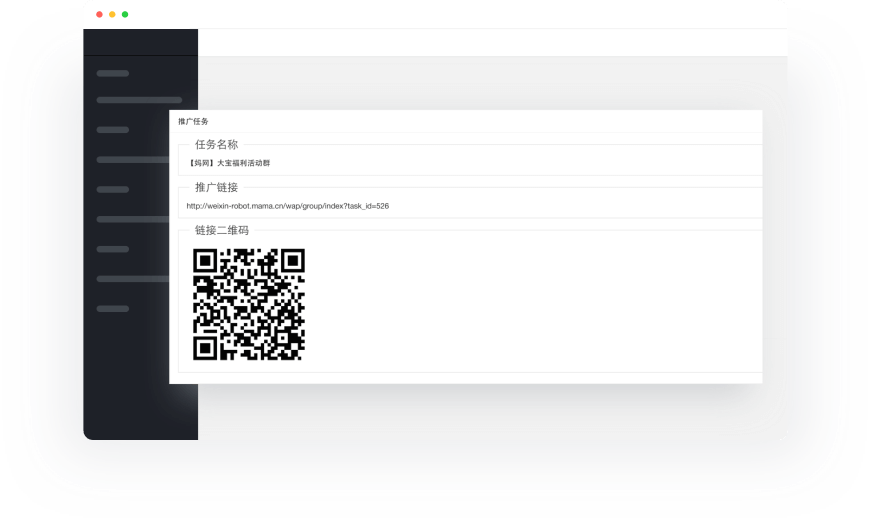The width and height of the screenshot is (870, 520).
Task: Choose the fifth sidebar menu item
Action: point(113,189)
